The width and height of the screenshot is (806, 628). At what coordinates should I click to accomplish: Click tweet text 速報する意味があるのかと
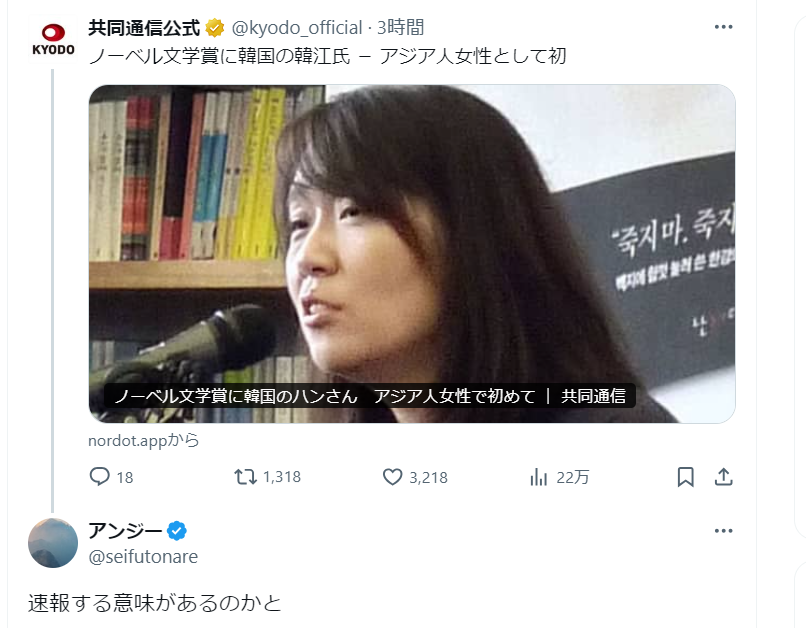154,603
